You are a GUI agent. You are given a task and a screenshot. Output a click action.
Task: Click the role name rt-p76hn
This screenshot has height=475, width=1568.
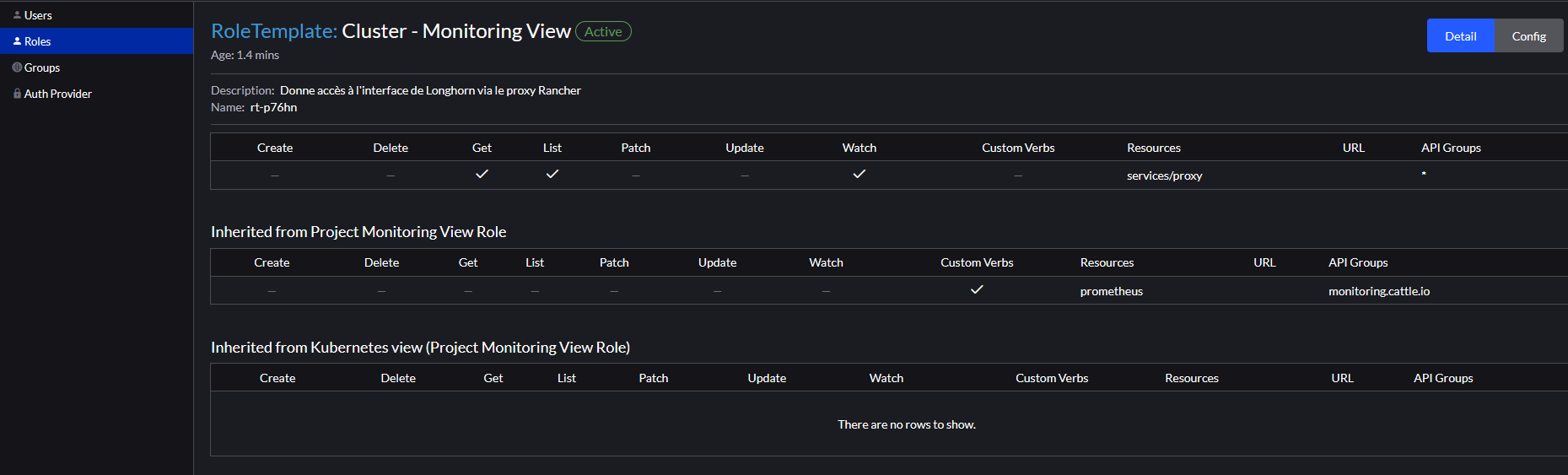(x=273, y=107)
